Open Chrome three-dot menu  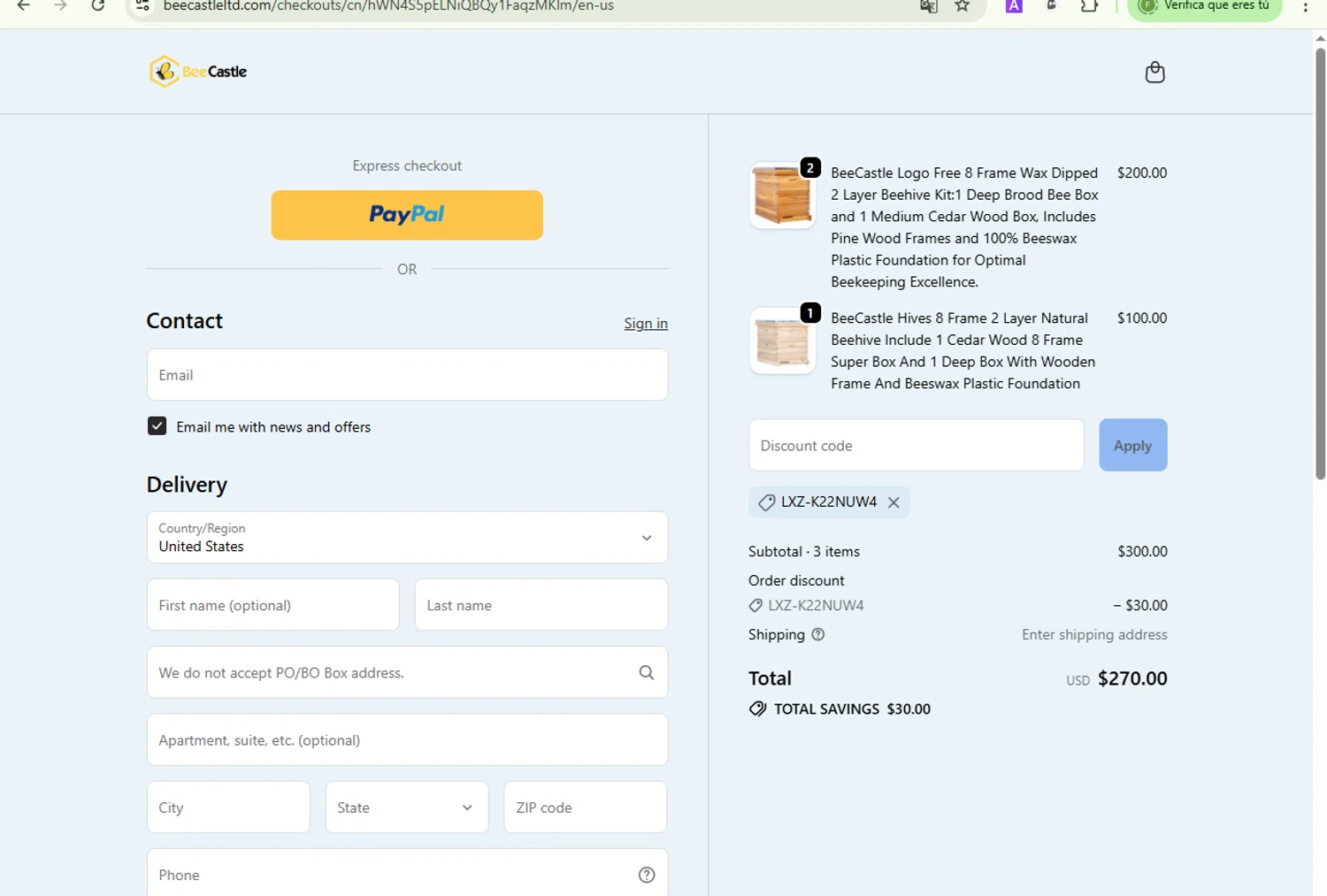click(x=1305, y=6)
